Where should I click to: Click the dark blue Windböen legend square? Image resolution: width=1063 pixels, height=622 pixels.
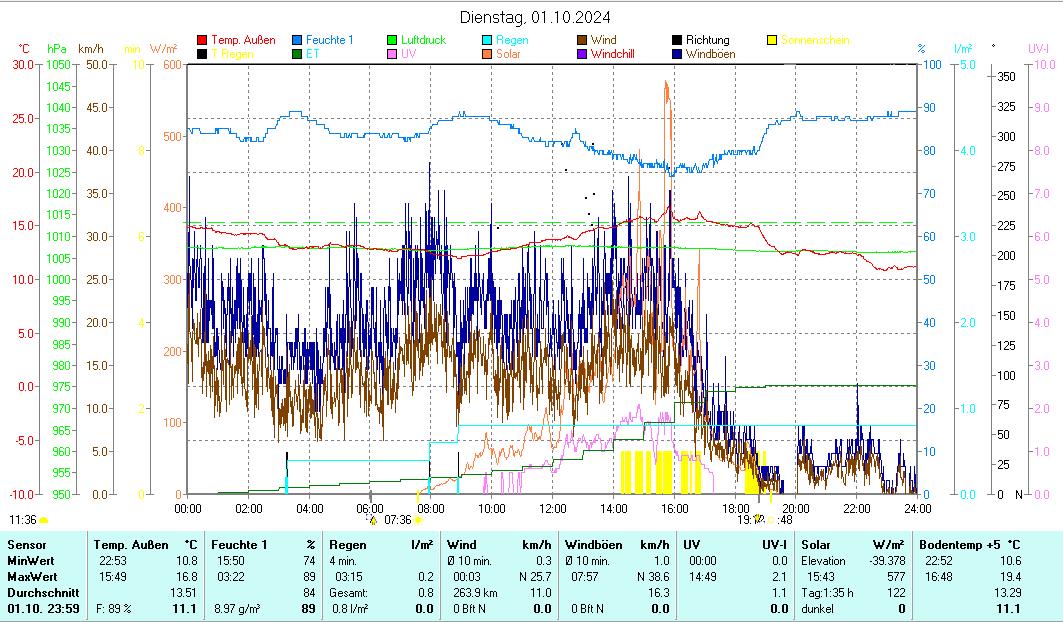click(678, 54)
